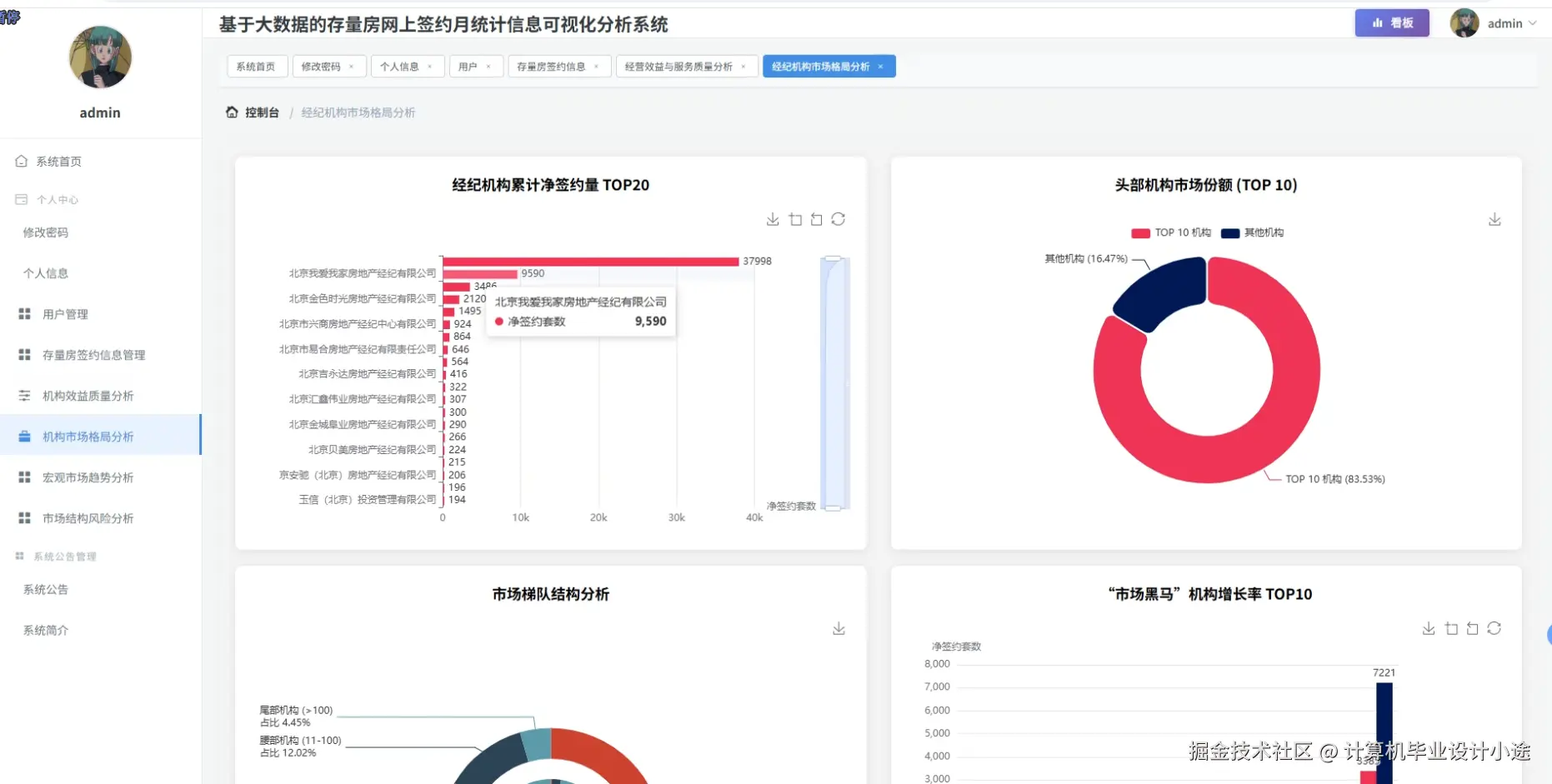Click the house icon in the breadcrumb
Image resolution: width=1552 pixels, height=784 pixels.
tap(232, 112)
